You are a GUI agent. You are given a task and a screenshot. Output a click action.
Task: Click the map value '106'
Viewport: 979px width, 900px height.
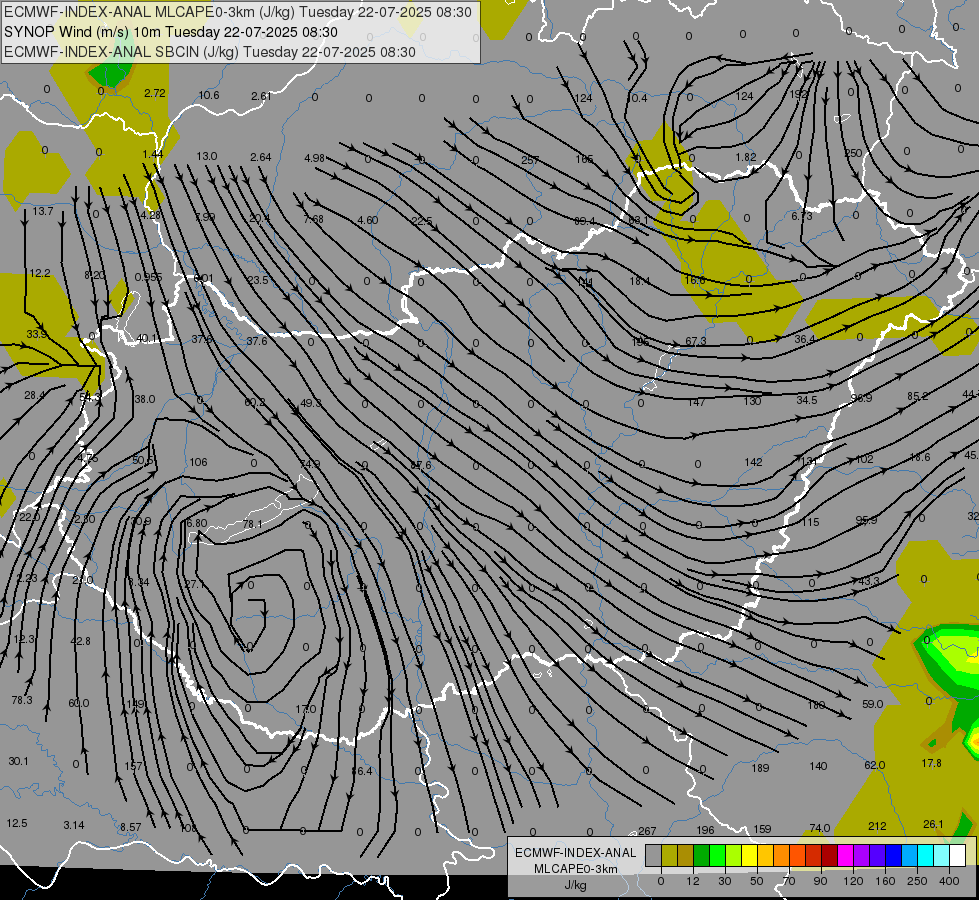(199, 462)
